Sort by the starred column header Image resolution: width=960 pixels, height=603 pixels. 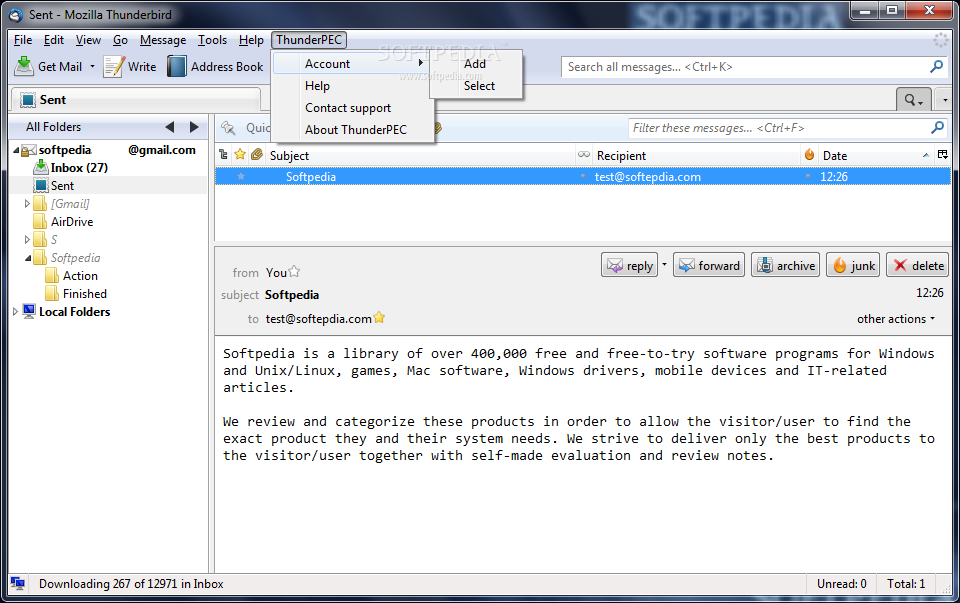(240, 155)
